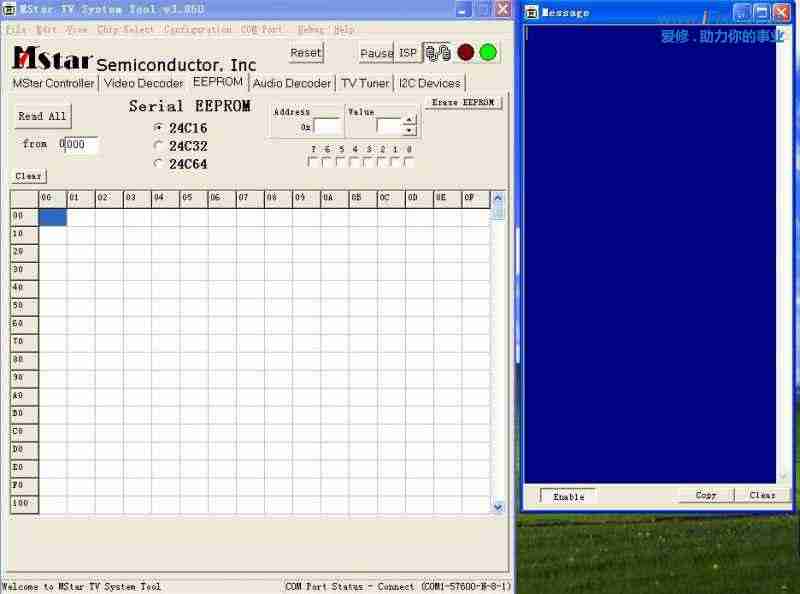Select the 24C32 radio option
The image size is (800, 594).
pos(158,146)
